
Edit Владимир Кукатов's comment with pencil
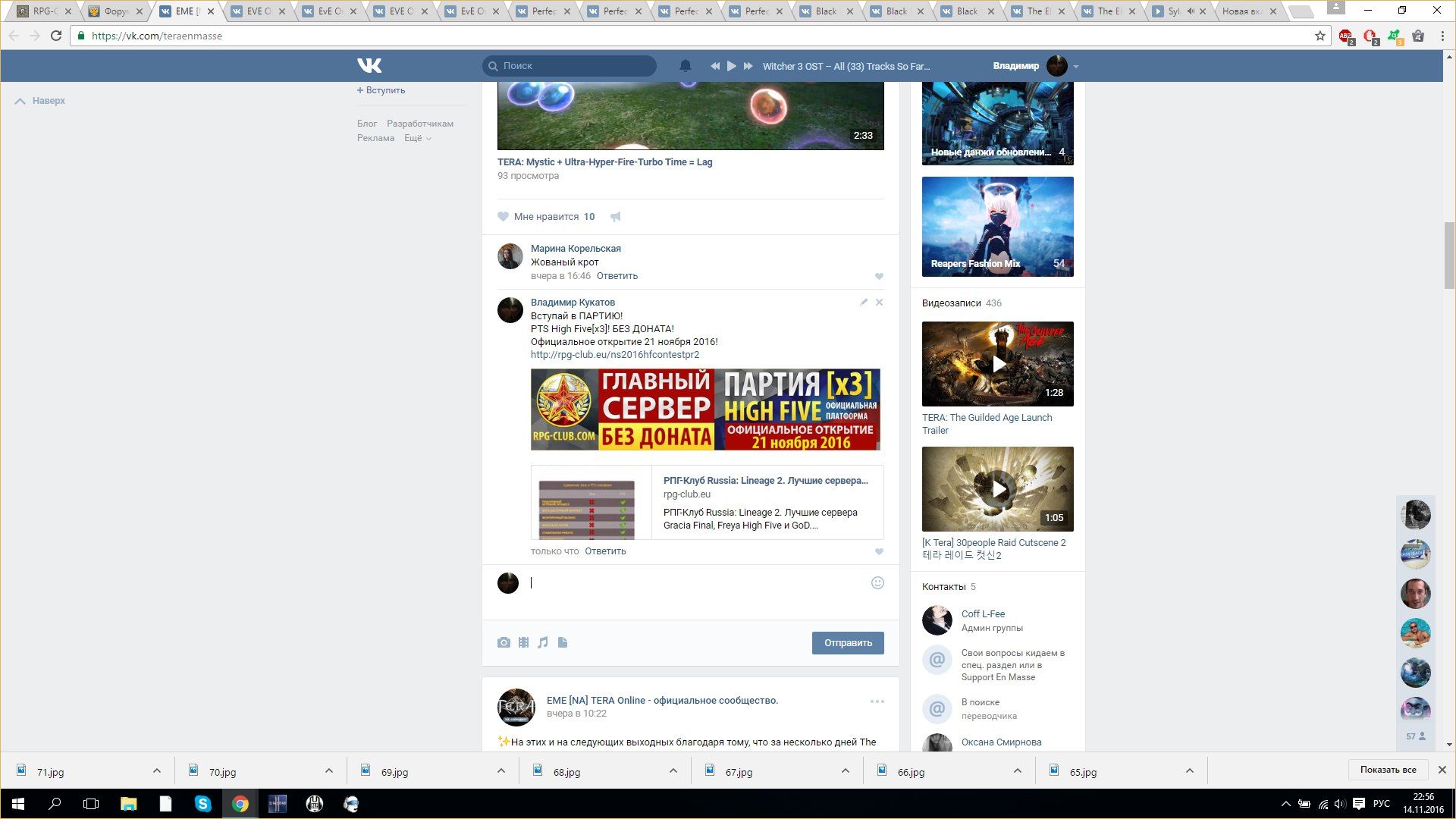point(863,302)
